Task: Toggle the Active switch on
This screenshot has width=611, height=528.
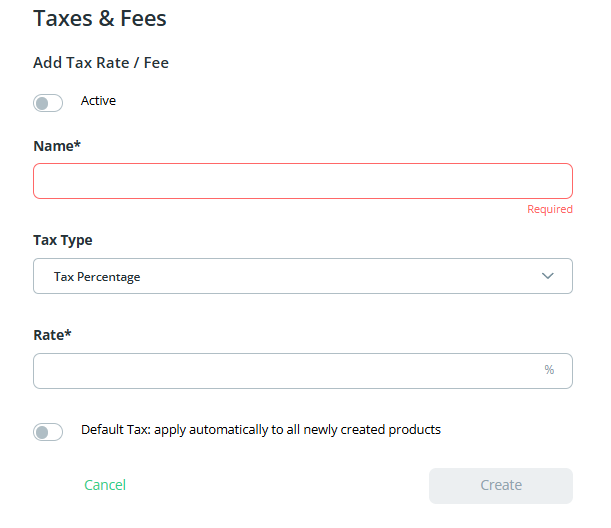Action: tap(48, 103)
